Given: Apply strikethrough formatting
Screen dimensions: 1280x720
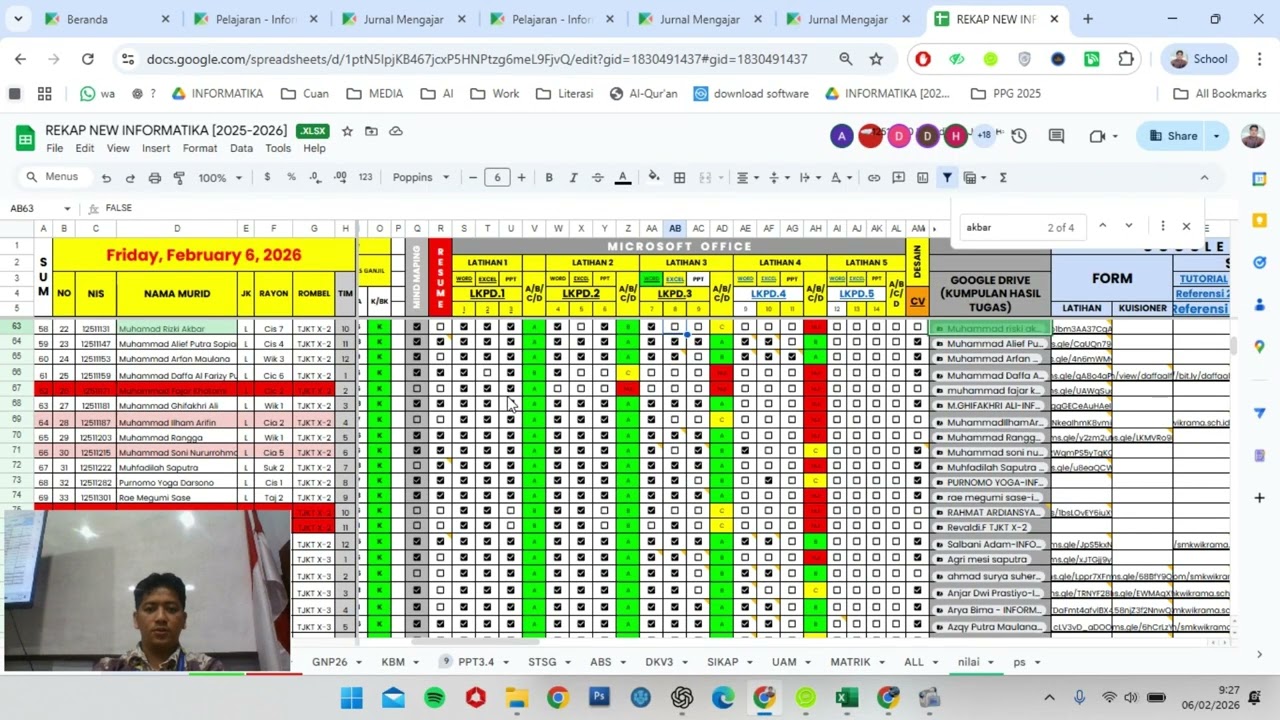Looking at the screenshot, I should (598, 178).
